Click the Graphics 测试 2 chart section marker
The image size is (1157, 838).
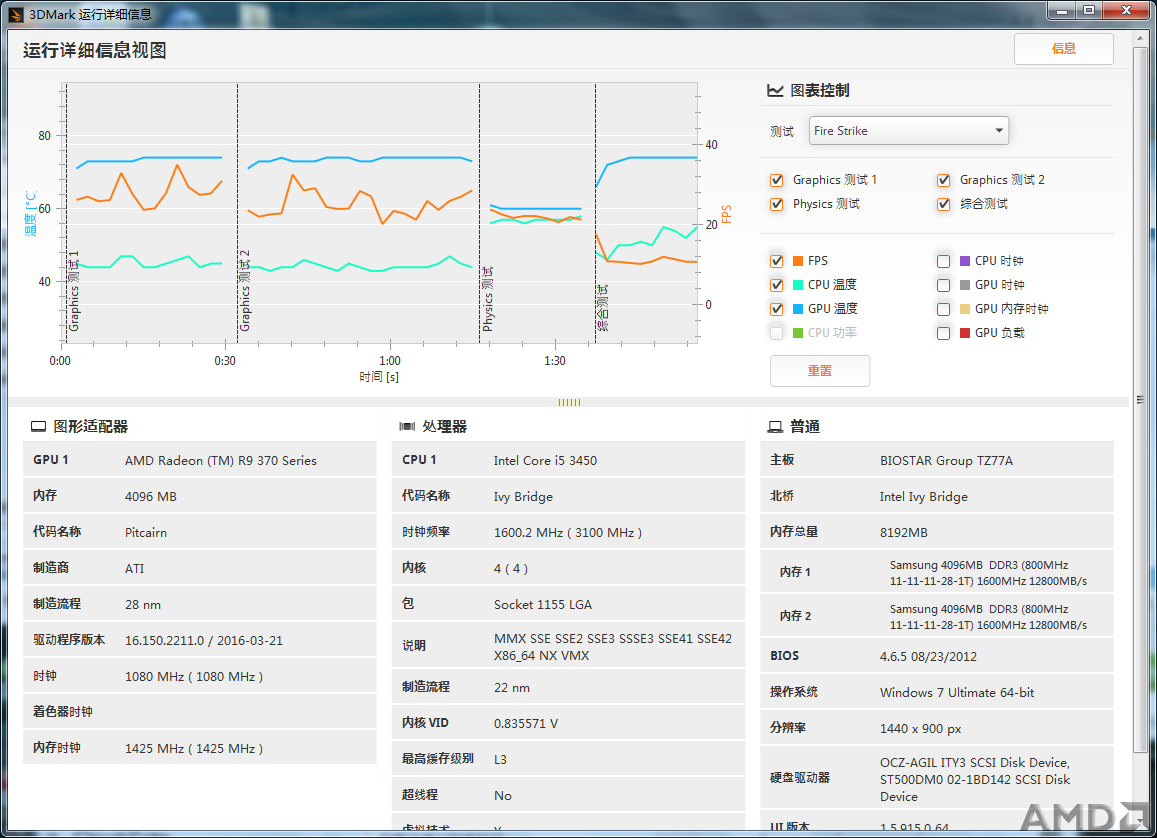pos(245,291)
